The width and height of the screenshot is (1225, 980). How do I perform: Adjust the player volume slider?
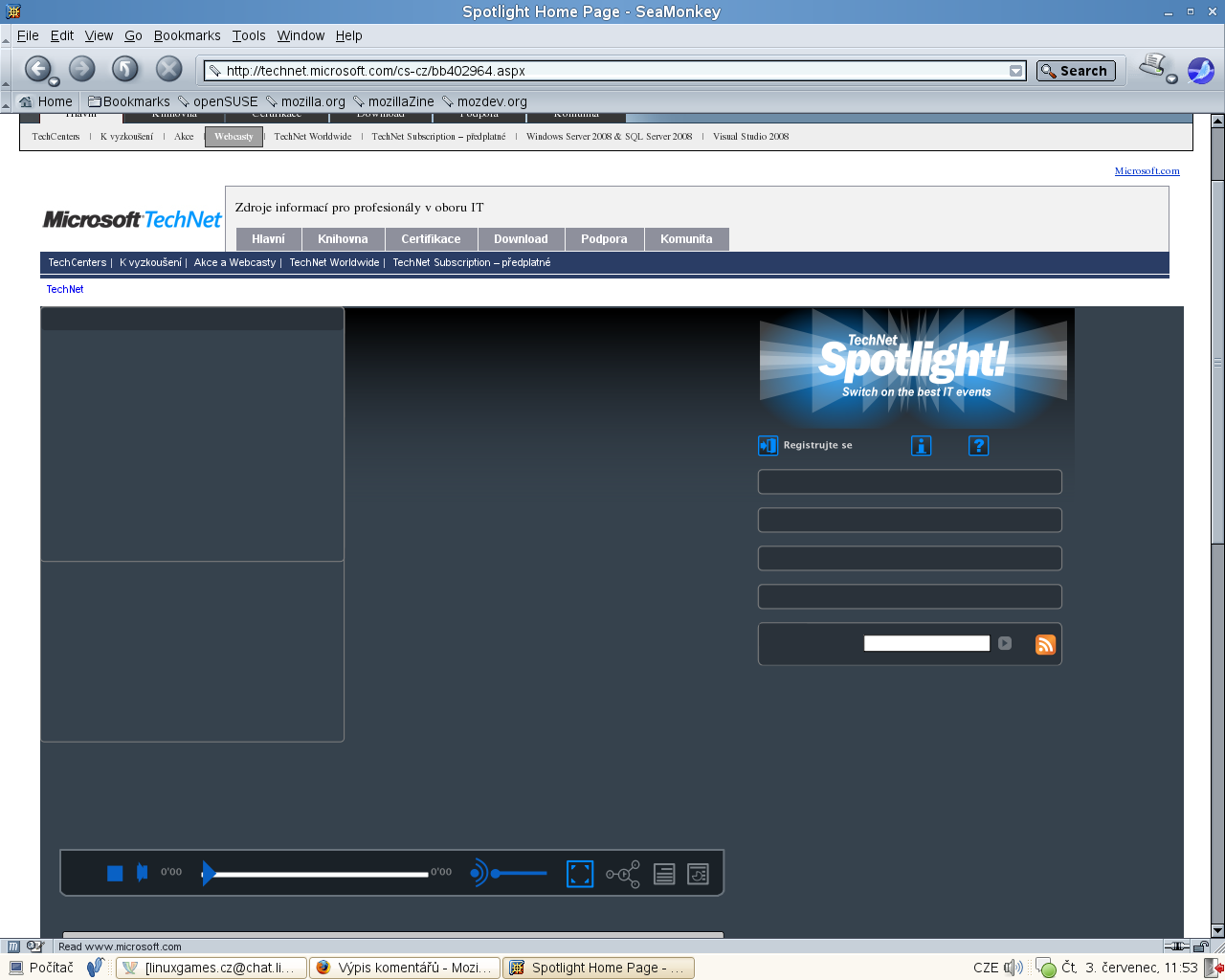click(519, 873)
